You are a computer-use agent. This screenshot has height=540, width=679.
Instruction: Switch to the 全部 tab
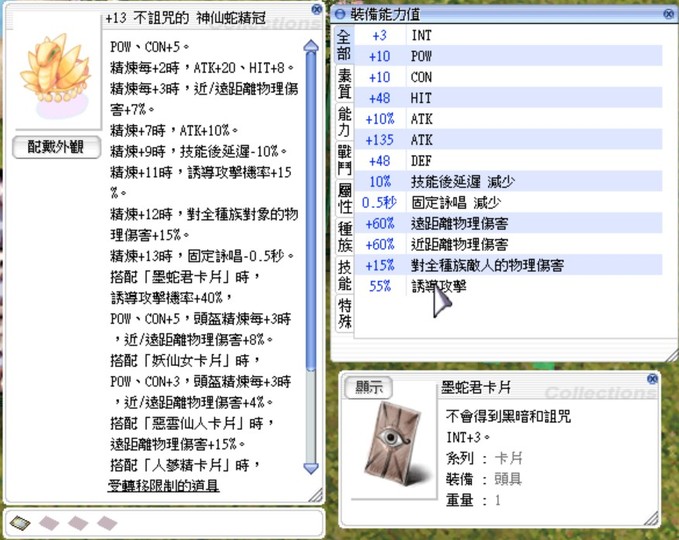coord(344,44)
